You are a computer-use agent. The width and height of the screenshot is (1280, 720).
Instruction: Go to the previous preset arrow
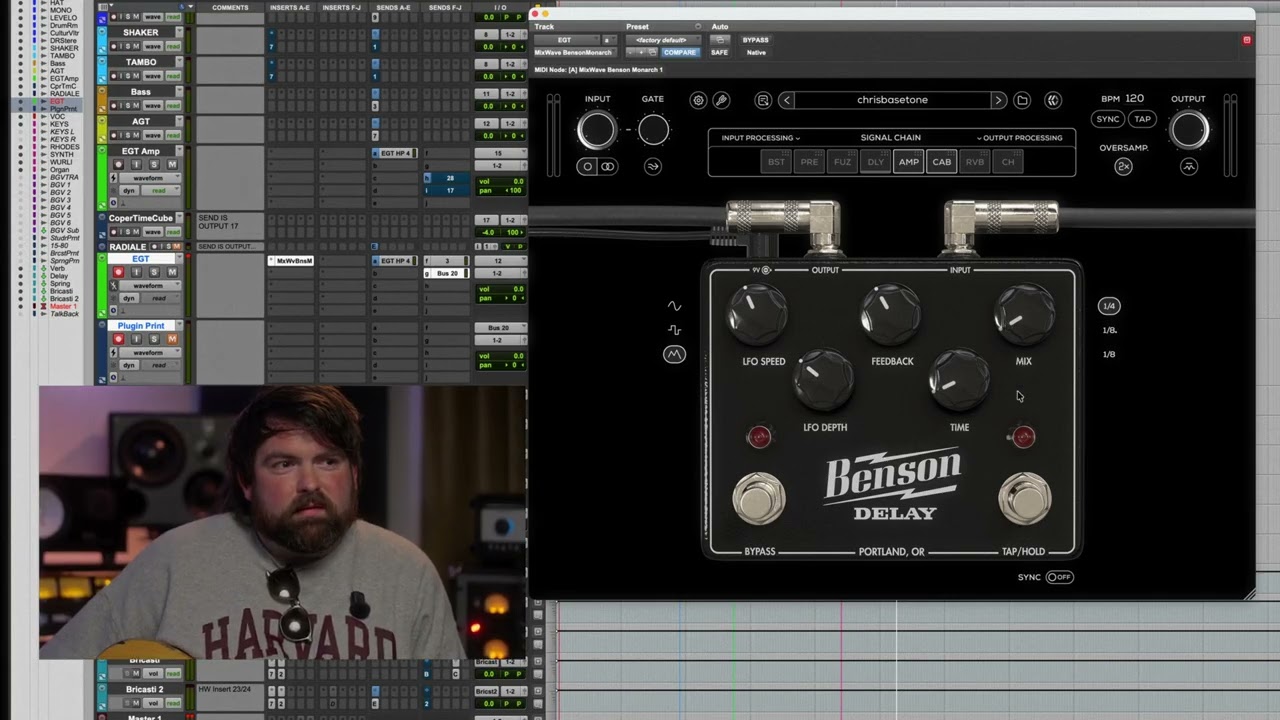pos(787,100)
